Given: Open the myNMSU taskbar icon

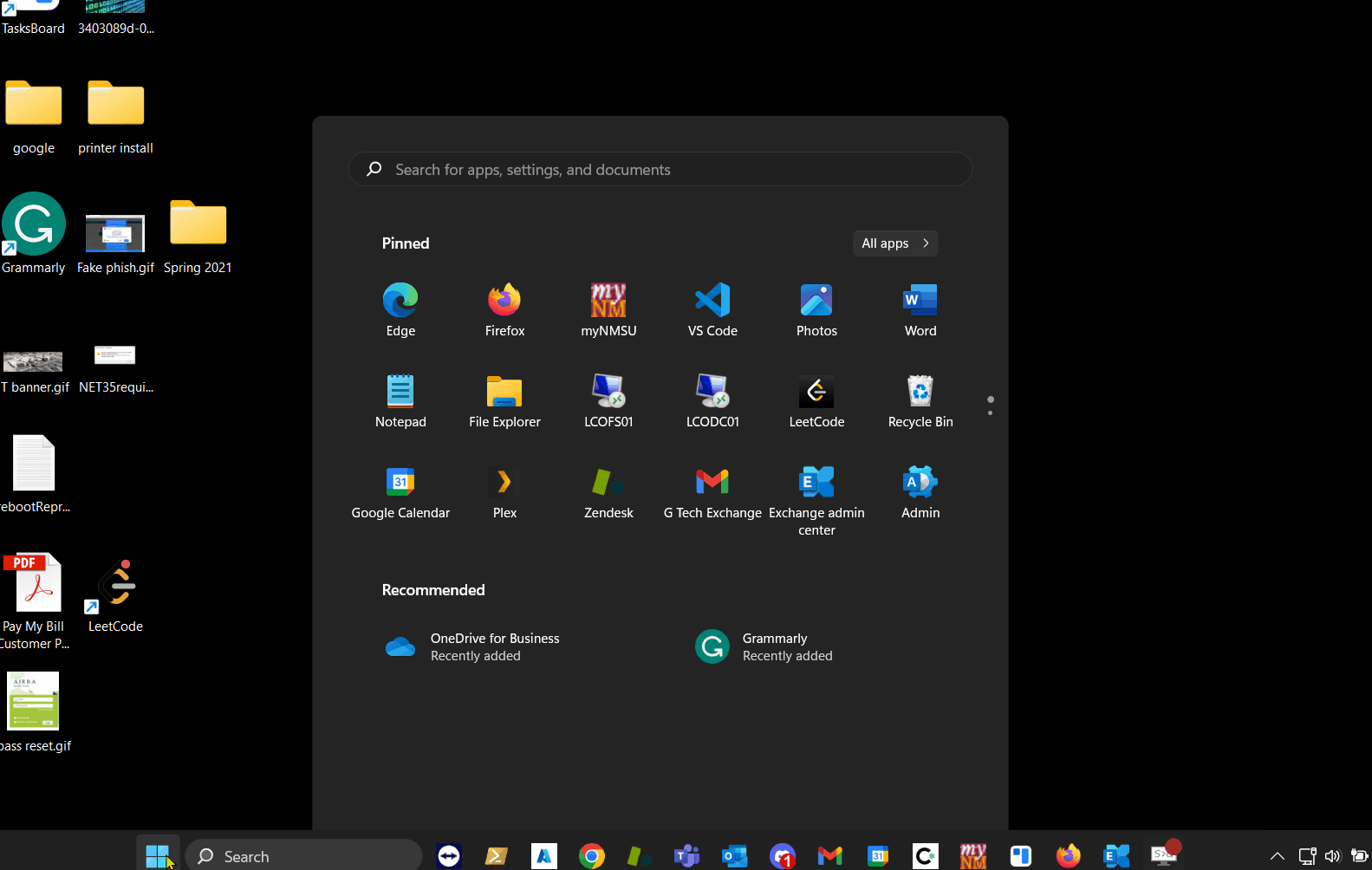Looking at the screenshot, I should [x=973, y=856].
